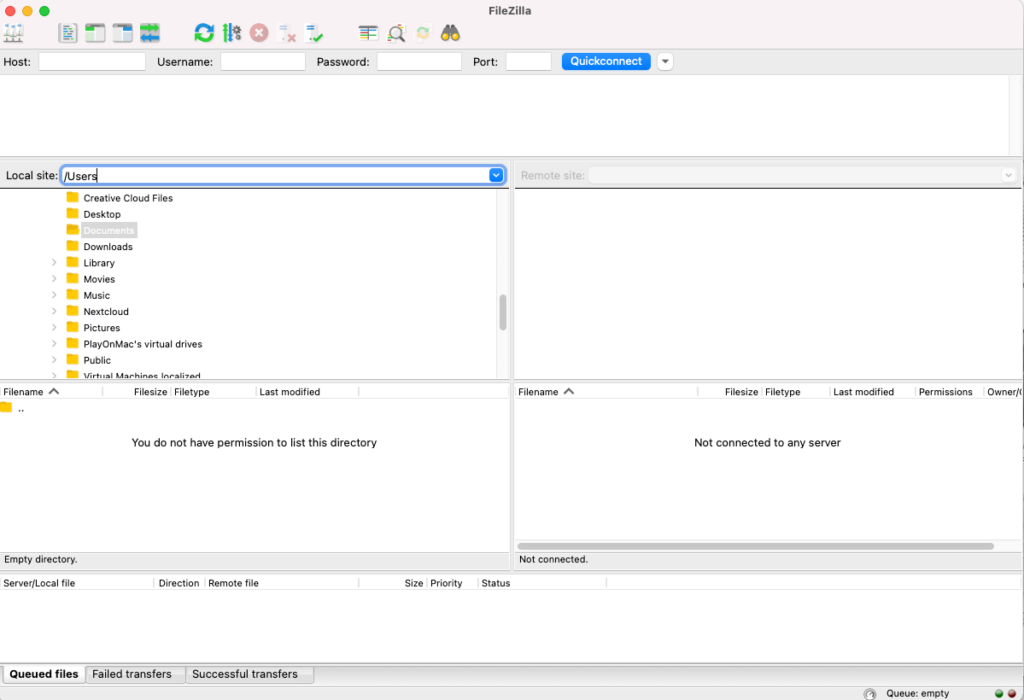The image size is (1024, 700).
Task: Click the binoculars file search icon
Action: 450,33
